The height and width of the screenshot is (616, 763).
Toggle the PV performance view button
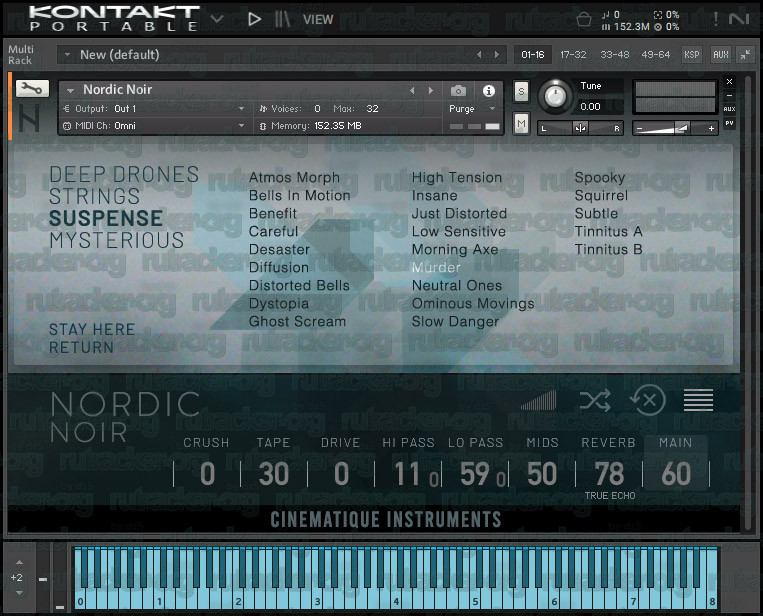point(729,123)
